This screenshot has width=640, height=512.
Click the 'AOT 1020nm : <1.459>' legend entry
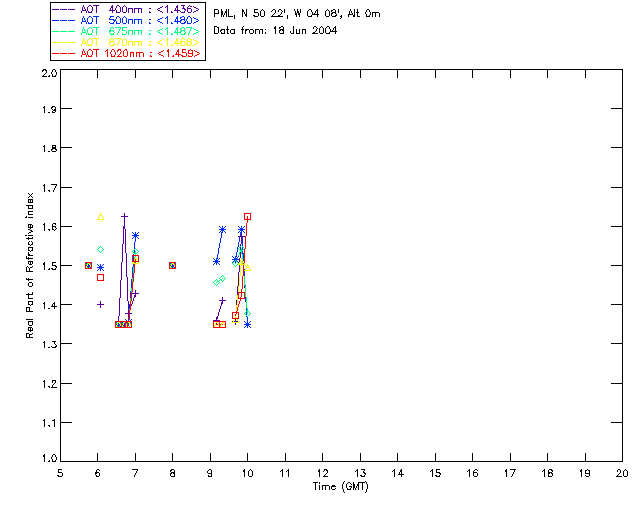127,53
